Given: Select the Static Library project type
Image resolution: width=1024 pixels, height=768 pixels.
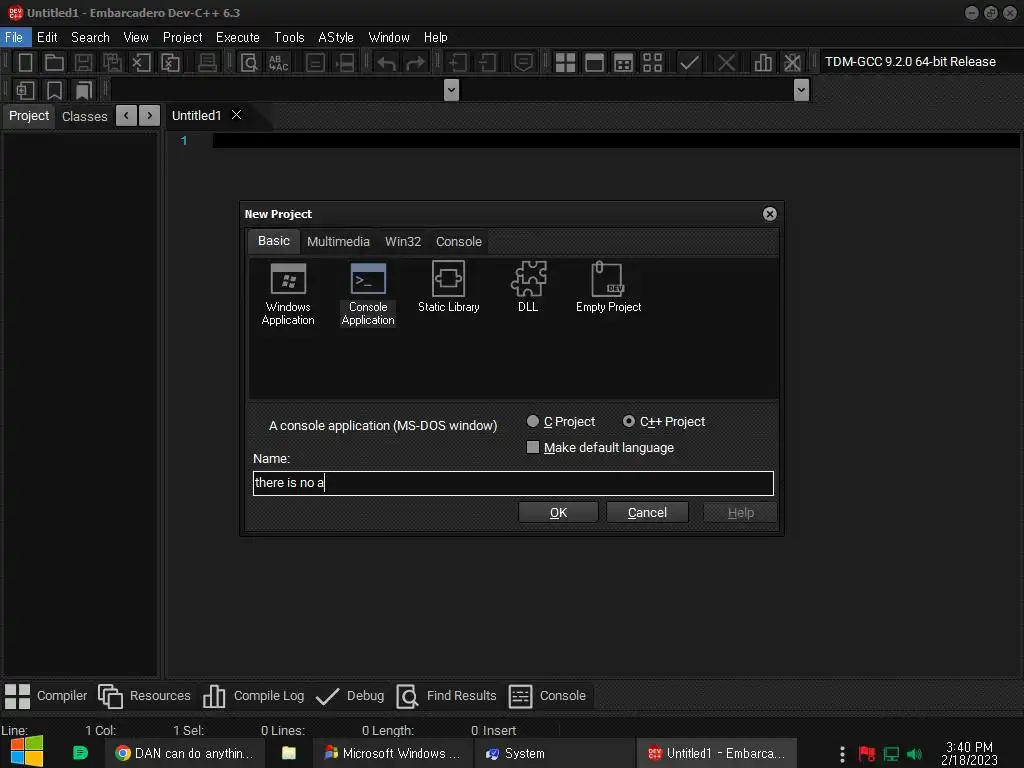Looking at the screenshot, I should pyautogui.click(x=449, y=287).
